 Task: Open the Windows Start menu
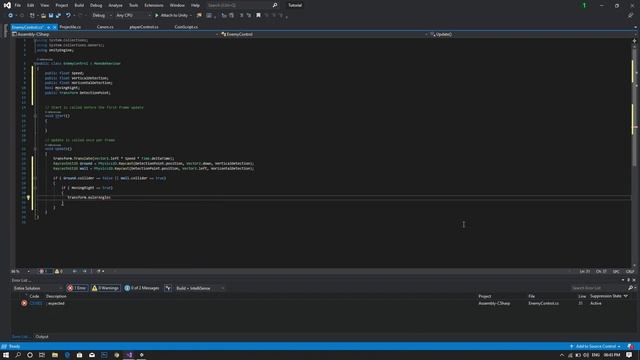pyautogui.click(x=6, y=355)
